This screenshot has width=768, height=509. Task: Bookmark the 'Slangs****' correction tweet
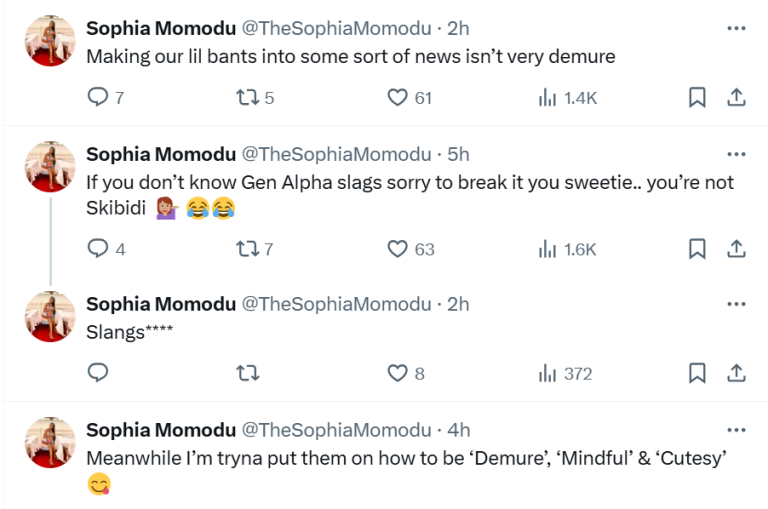697,373
